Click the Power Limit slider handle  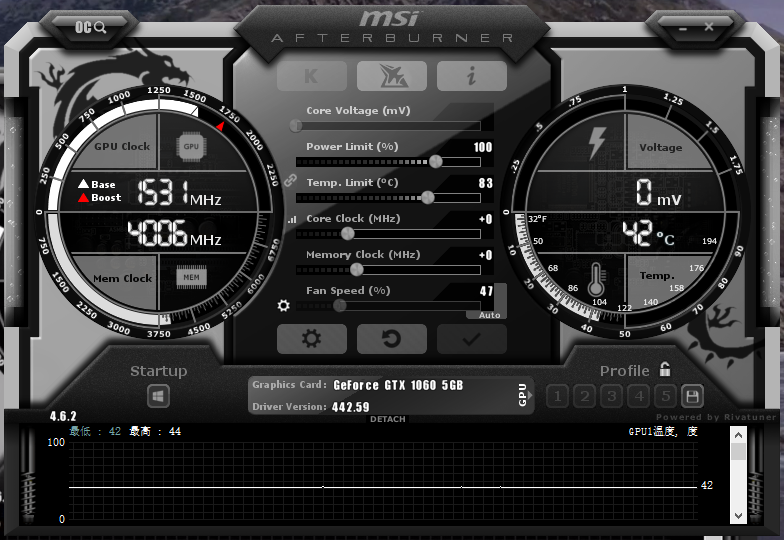point(436,162)
